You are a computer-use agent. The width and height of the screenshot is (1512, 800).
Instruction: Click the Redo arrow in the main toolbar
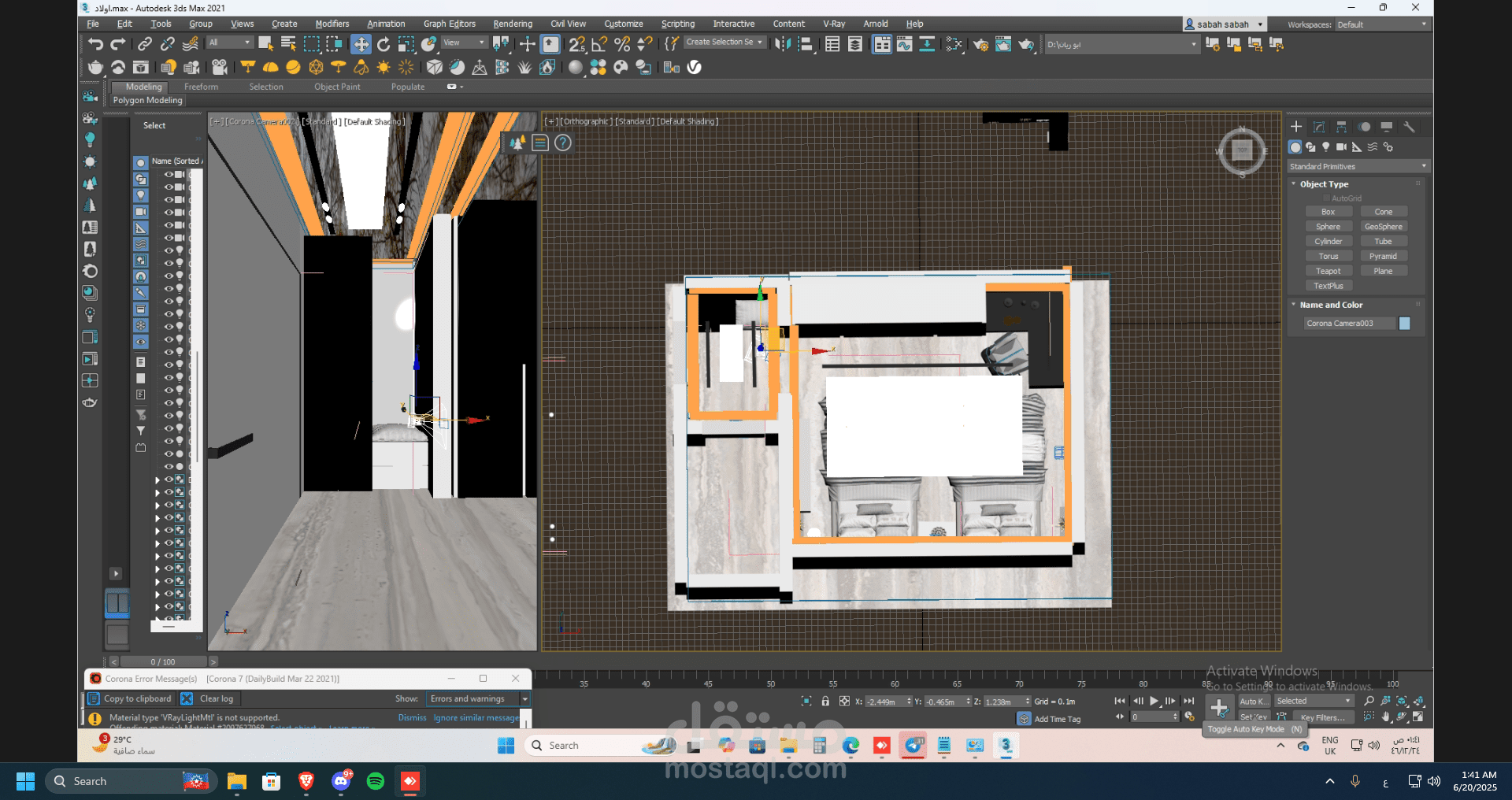click(118, 44)
